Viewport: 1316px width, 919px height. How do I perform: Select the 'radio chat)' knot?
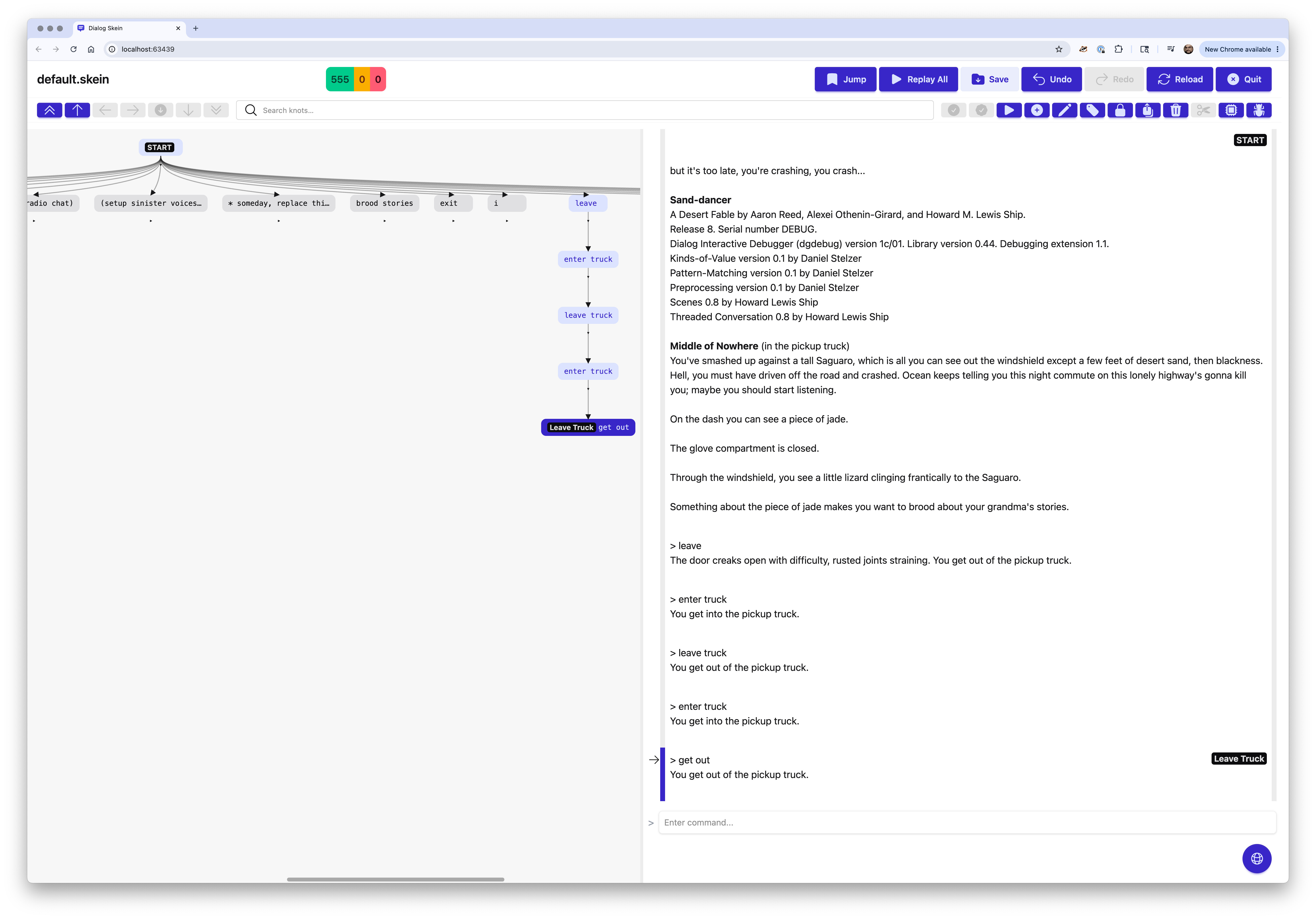point(53,204)
